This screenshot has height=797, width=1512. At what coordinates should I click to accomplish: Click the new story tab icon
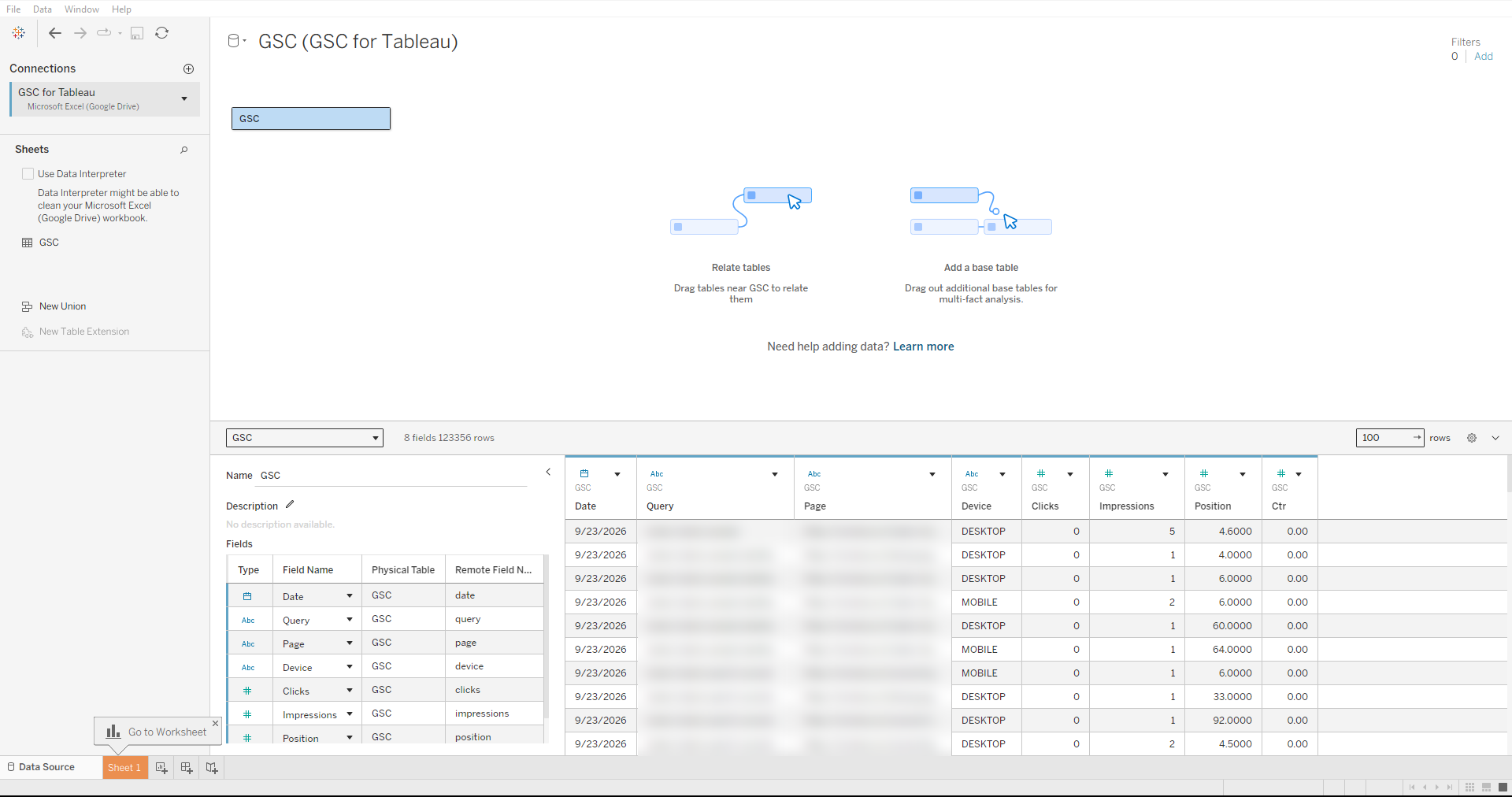click(212, 768)
